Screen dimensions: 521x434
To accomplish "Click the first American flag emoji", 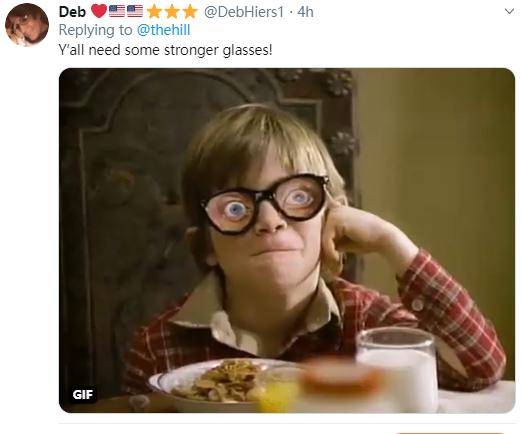I will point(117,11).
